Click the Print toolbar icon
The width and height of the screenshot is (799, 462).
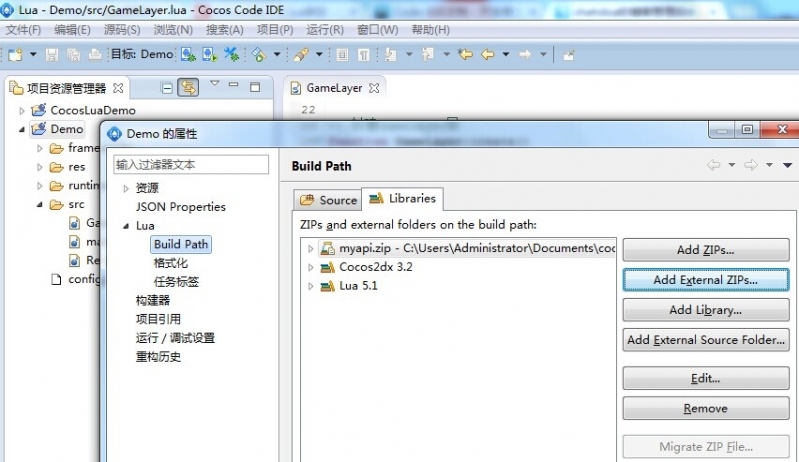(95, 54)
